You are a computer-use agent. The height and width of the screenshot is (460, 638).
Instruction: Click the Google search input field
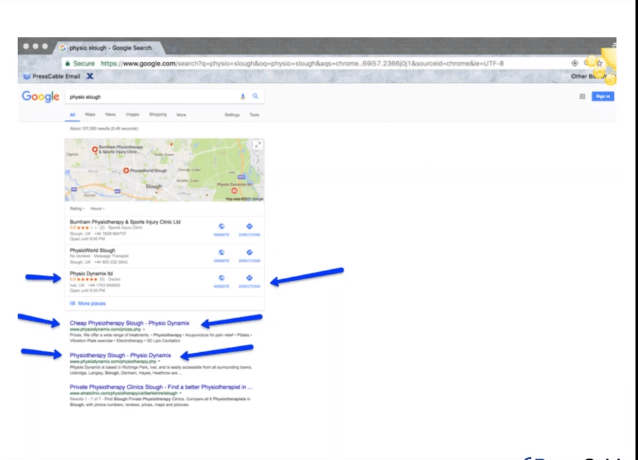click(x=150, y=97)
